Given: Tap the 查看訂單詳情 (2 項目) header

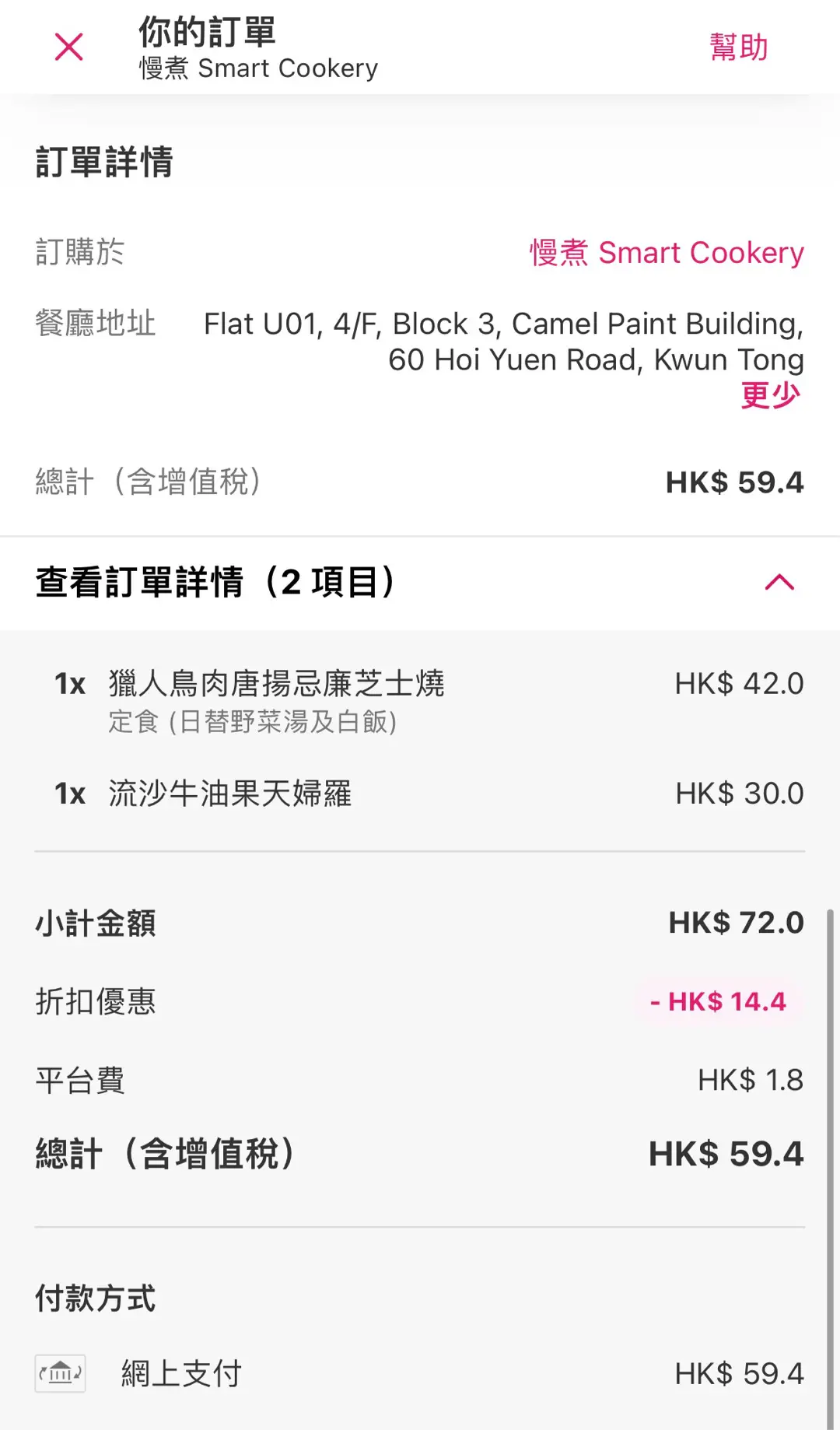Looking at the screenshot, I should pyautogui.click(x=216, y=582).
